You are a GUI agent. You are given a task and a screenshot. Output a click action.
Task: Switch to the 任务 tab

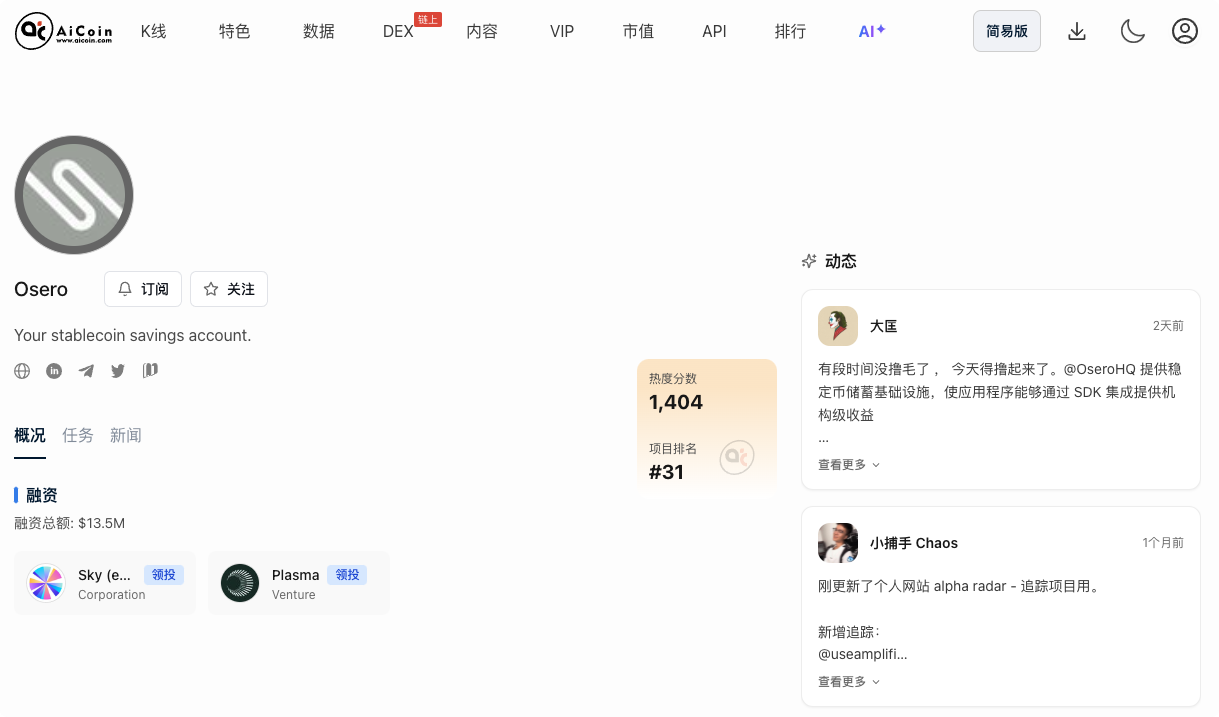point(78,435)
